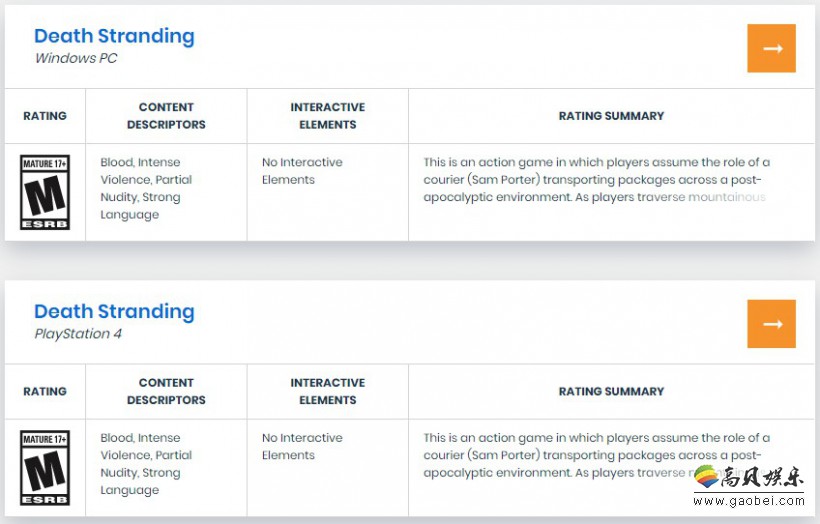The width and height of the screenshot is (820, 524).
Task: Expand truncated rating summary text for PlayStation 4
Action: pos(596,455)
